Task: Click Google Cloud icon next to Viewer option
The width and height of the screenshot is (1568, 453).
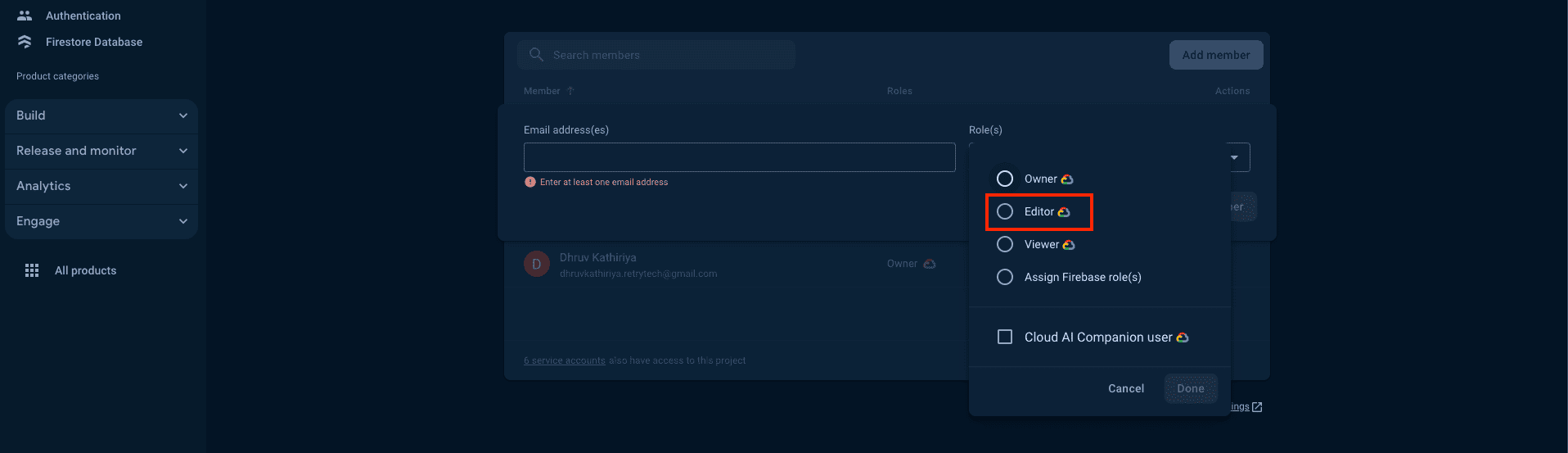Action: coord(1069,245)
